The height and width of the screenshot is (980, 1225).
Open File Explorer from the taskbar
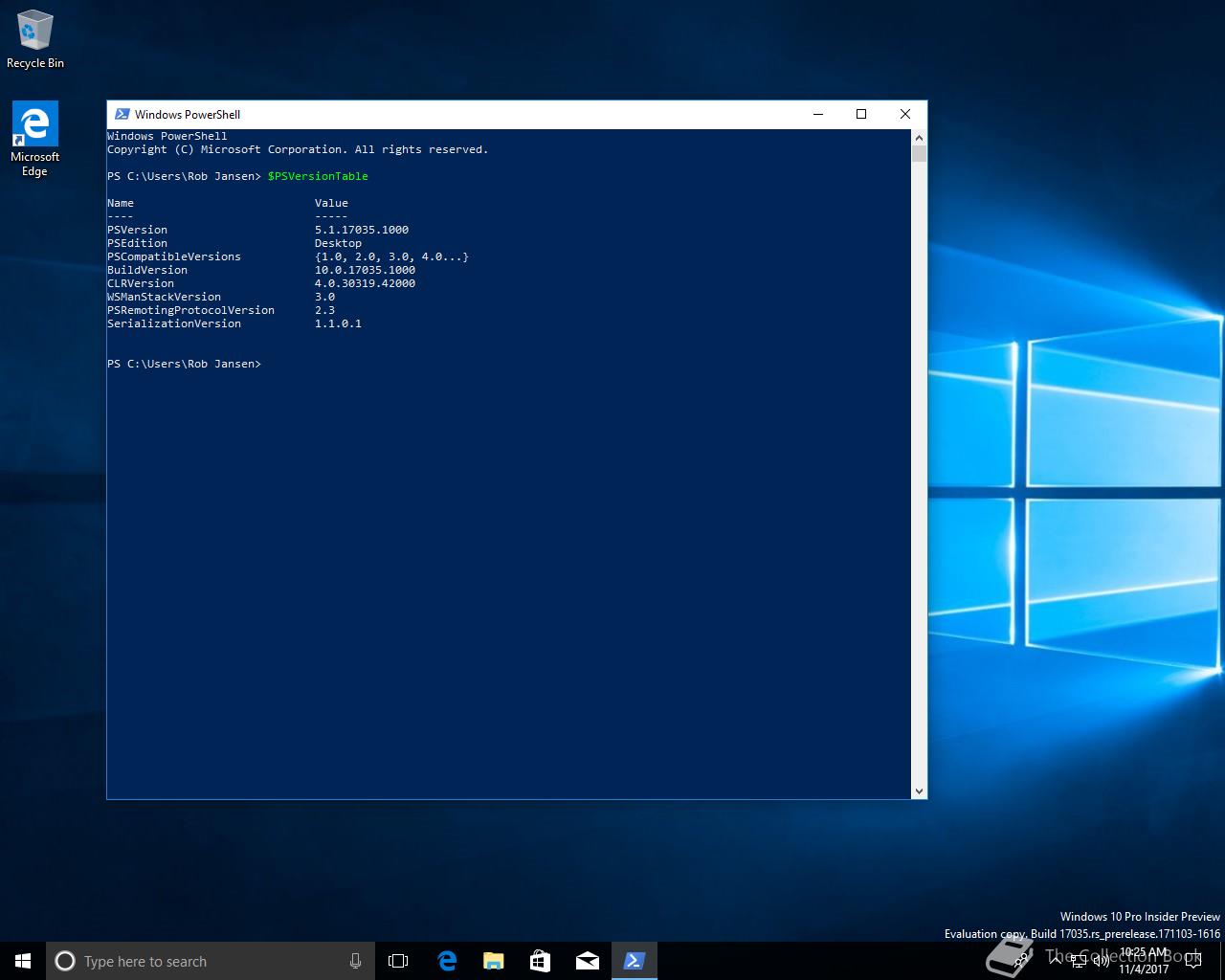[x=493, y=961]
